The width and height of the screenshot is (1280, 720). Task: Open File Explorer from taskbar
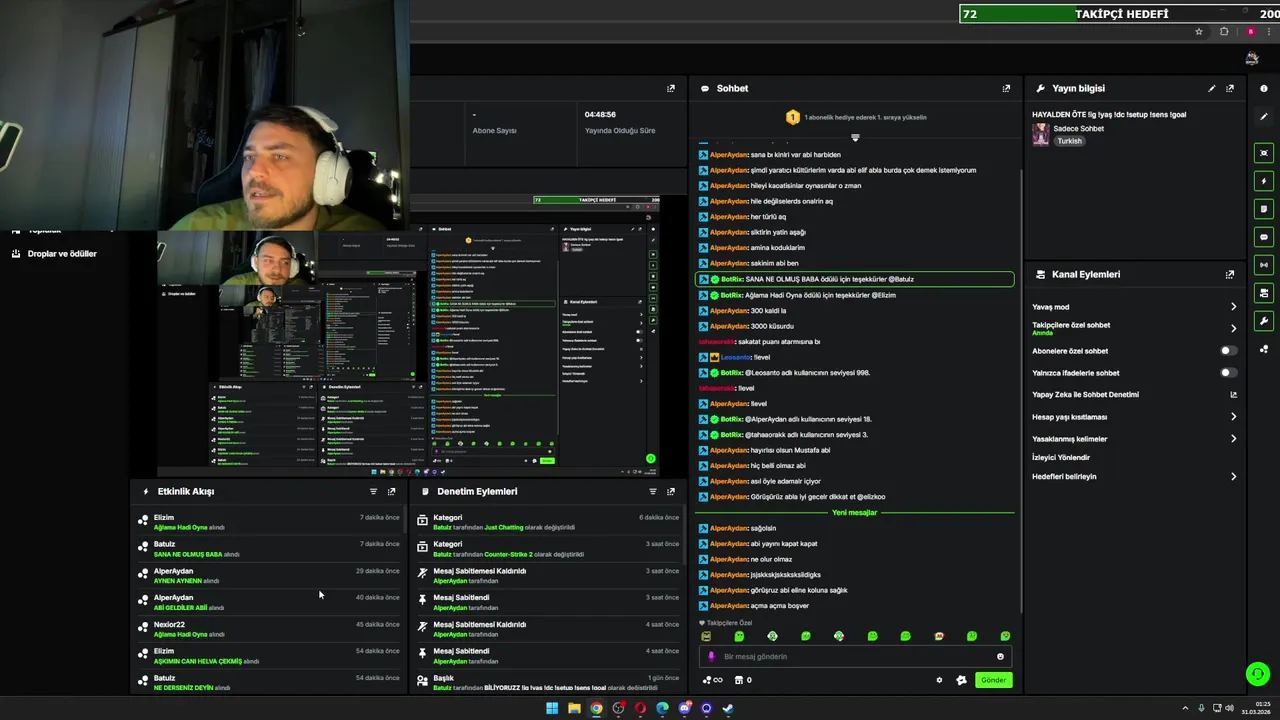click(574, 708)
